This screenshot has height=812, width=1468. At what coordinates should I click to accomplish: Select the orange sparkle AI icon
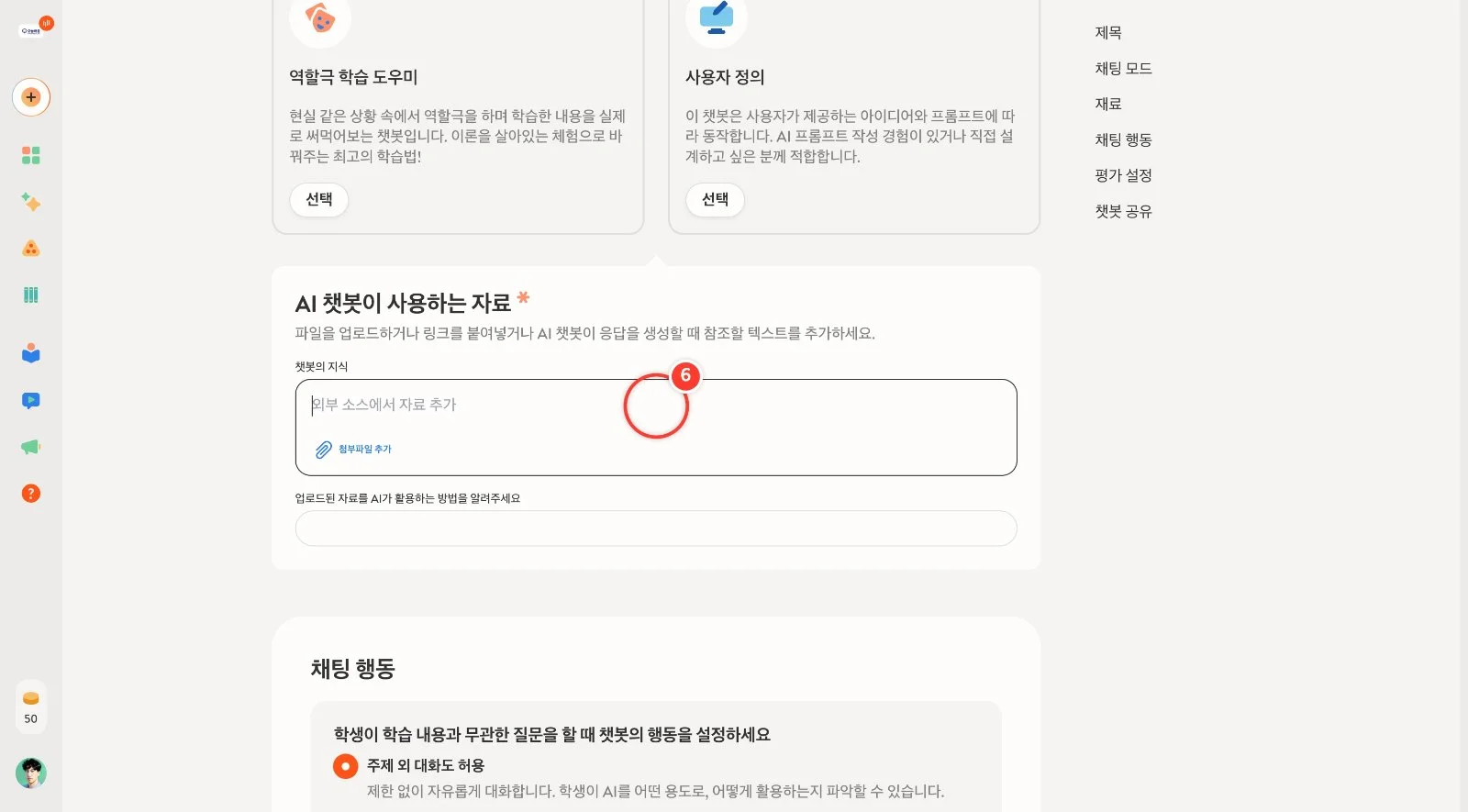31,202
